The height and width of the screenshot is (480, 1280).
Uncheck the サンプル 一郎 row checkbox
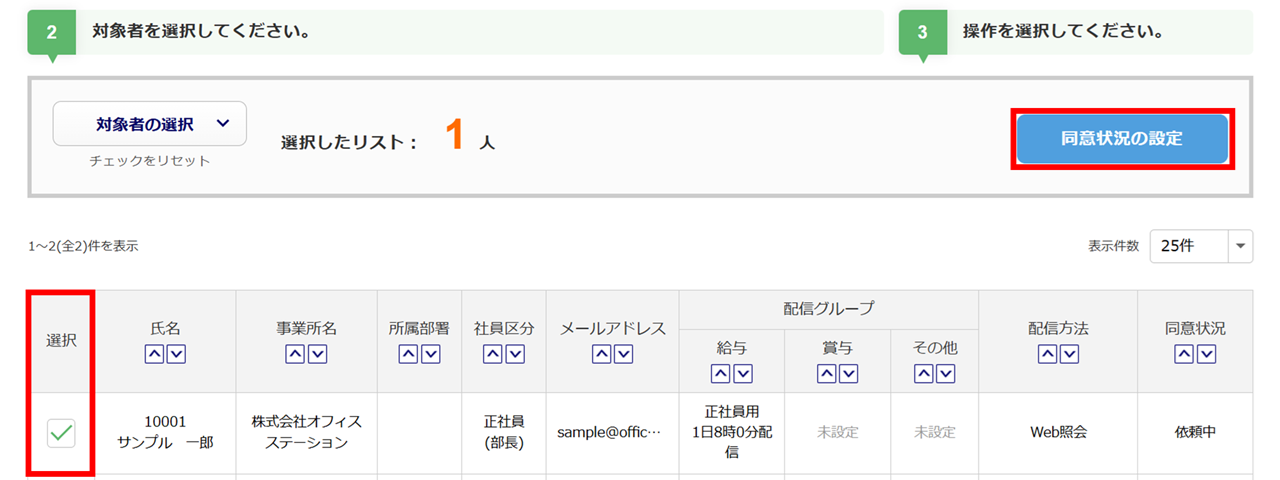pyautogui.click(x=62, y=433)
